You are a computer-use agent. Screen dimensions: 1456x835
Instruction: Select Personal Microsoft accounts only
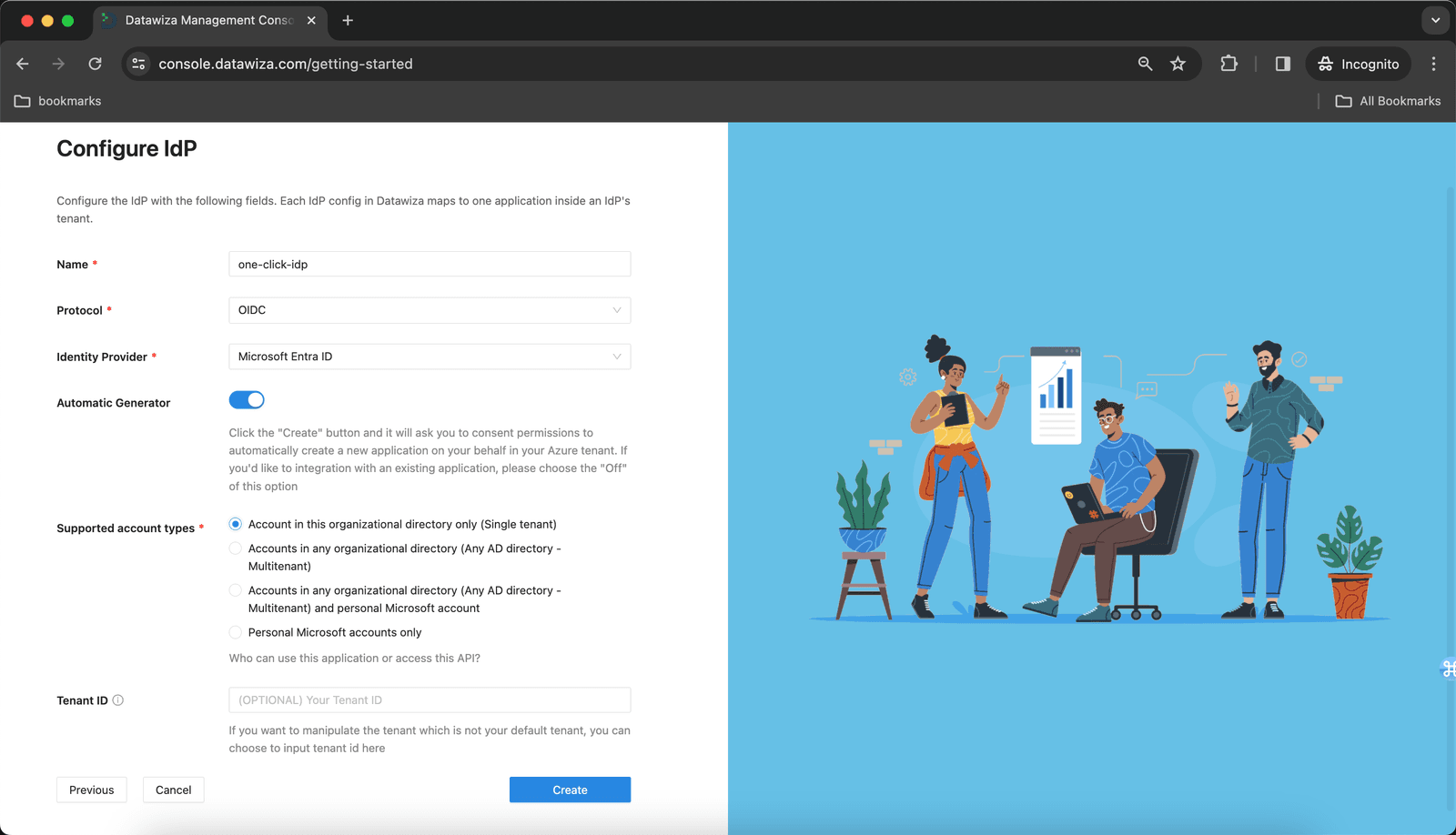tap(236, 632)
